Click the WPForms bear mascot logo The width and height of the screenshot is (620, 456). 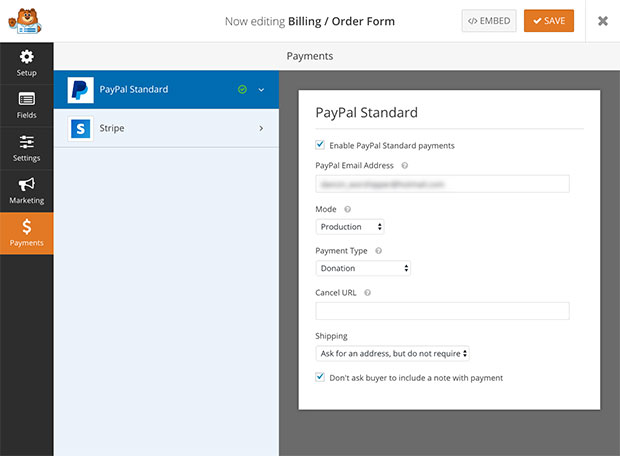tap(25, 21)
